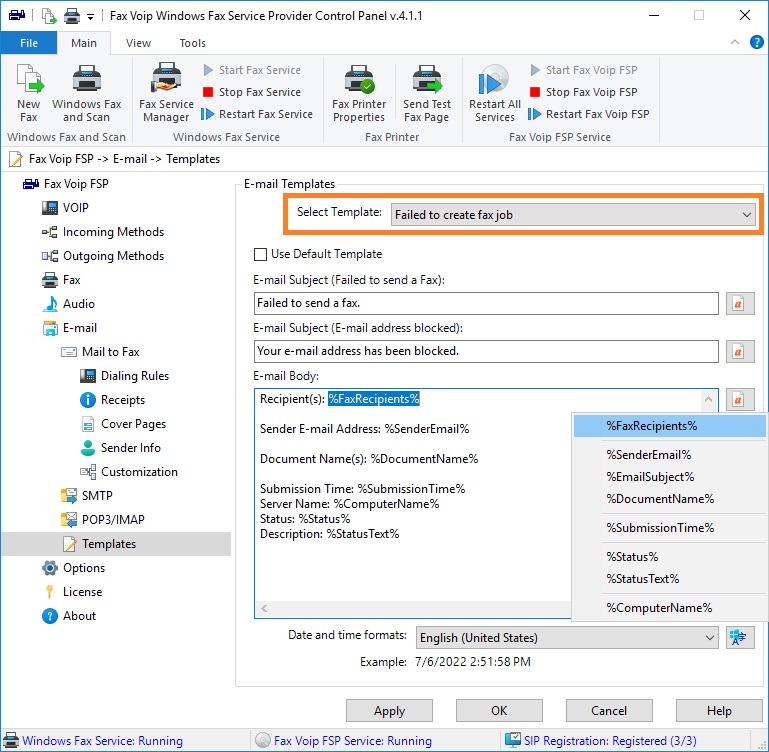
Task: Click the OK button
Action: 499,711
